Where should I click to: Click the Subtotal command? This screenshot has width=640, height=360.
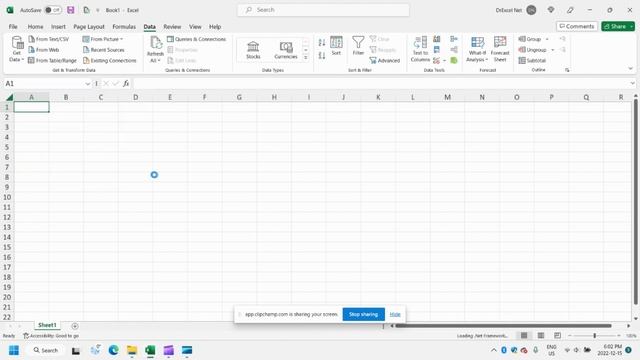532,60
